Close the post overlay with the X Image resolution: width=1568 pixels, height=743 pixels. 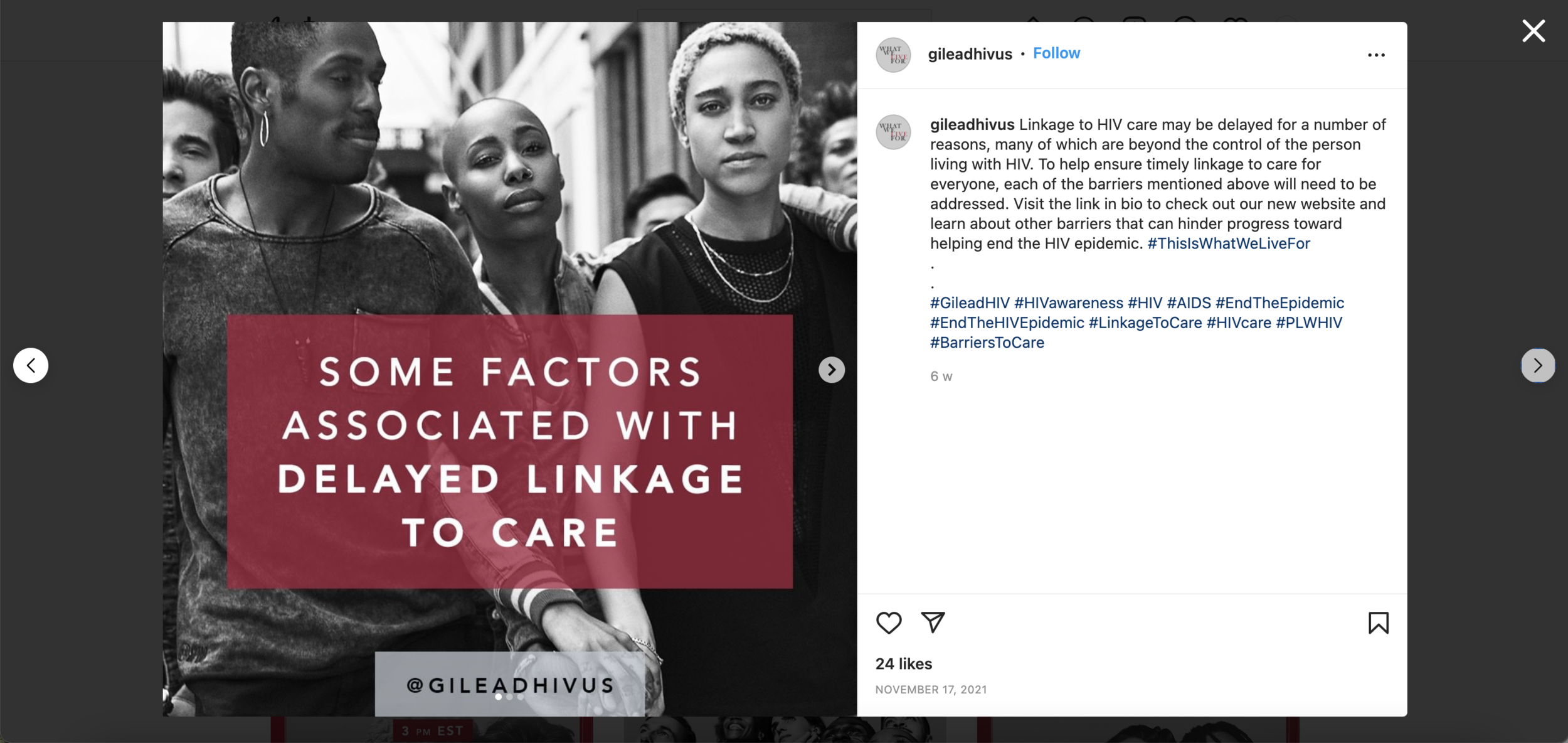(x=1534, y=31)
